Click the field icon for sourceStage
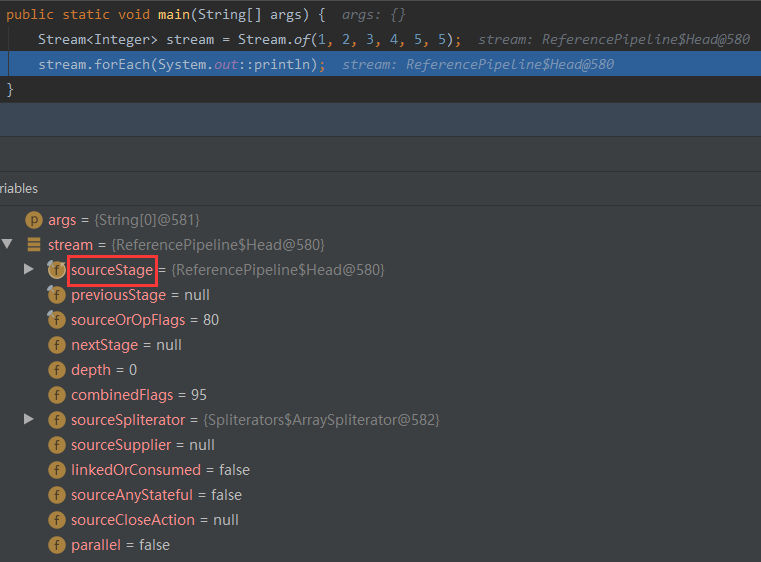Screen dimensions: 761x562 point(56,270)
